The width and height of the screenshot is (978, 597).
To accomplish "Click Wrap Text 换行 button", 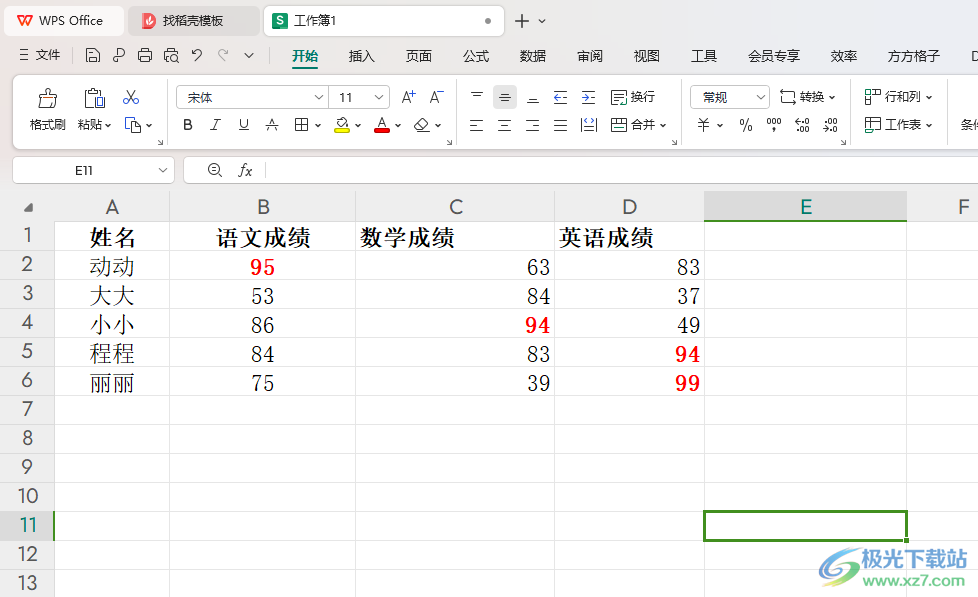I will pyautogui.click(x=632, y=97).
